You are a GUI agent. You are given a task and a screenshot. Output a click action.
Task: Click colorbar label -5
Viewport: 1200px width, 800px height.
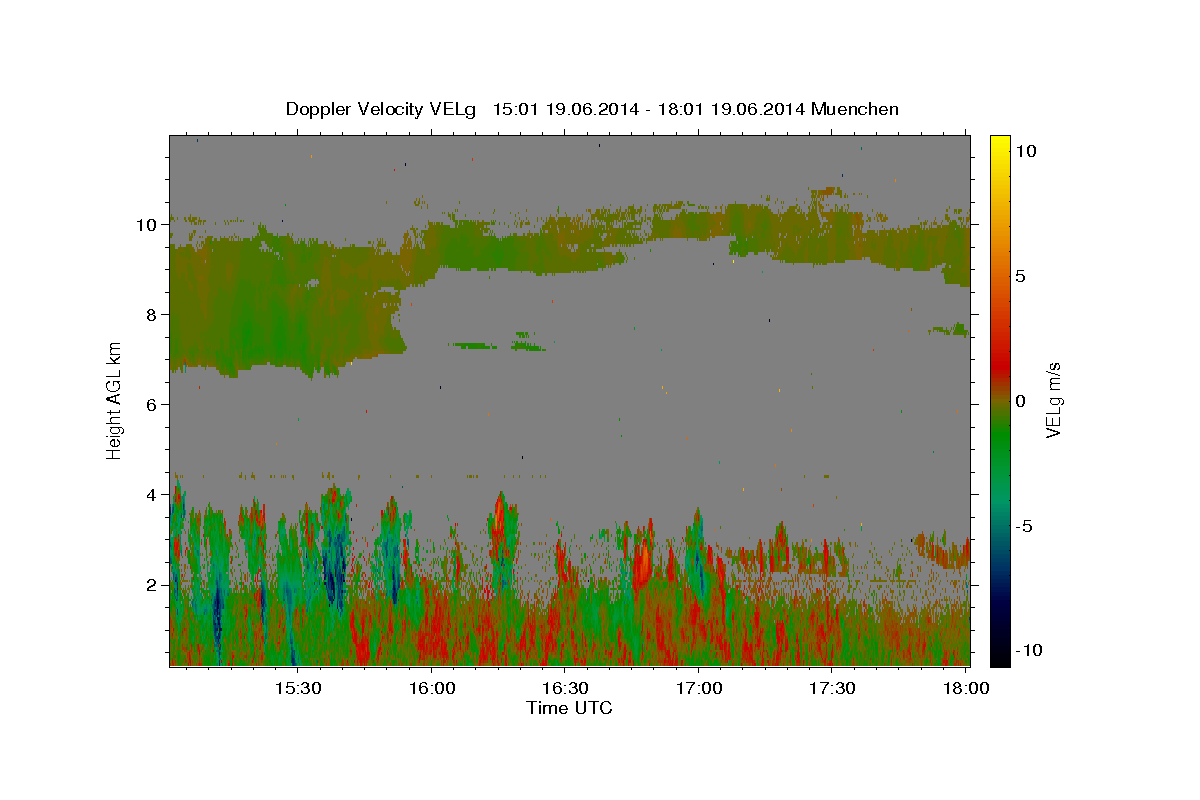point(1023,526)
